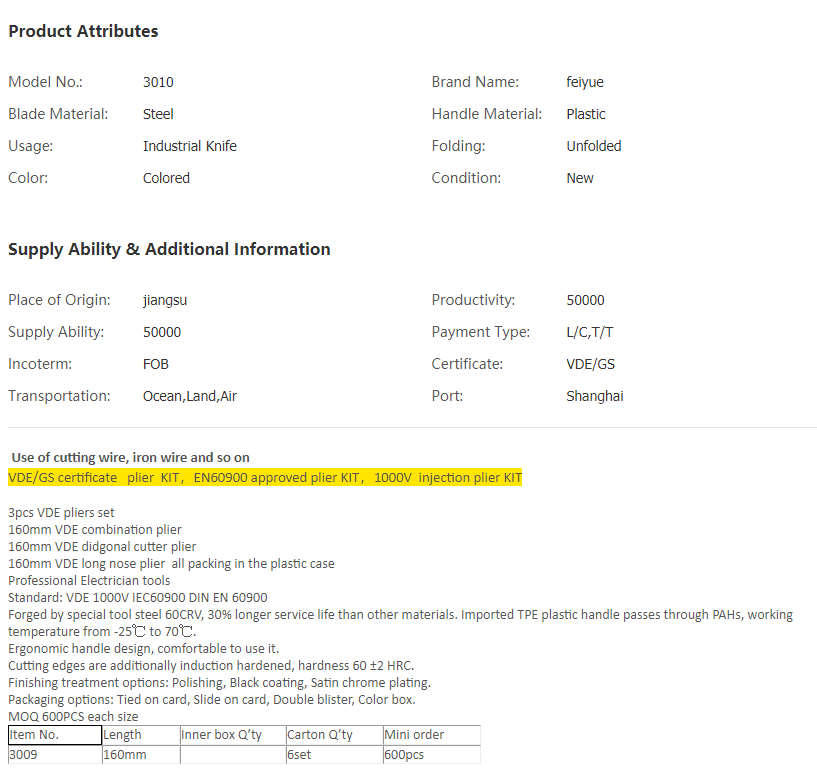Click the Product Attributes heading

[83, 31]
